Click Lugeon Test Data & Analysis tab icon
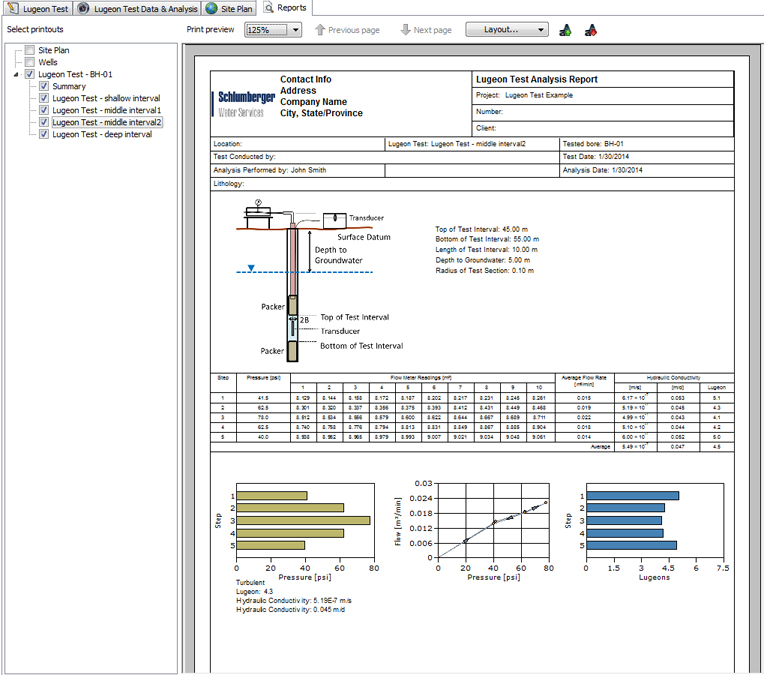764x675 pixels. 83,8
